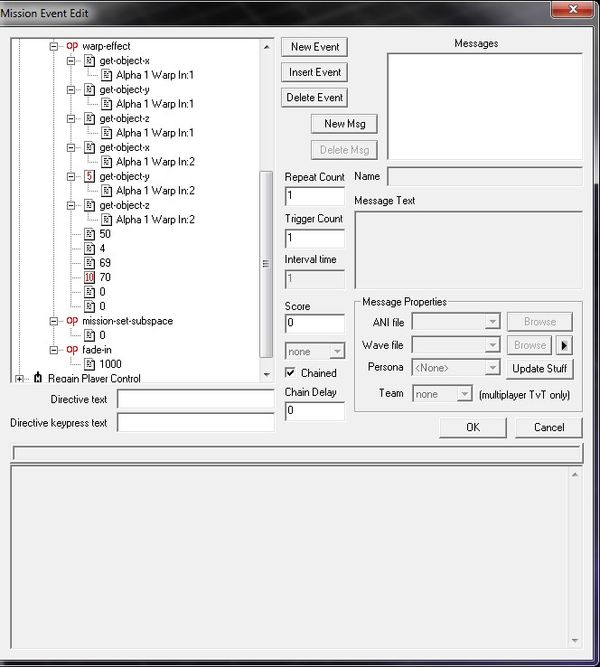
Task: Collapse the fade-in operator node
Action: [x=54, y=350]
